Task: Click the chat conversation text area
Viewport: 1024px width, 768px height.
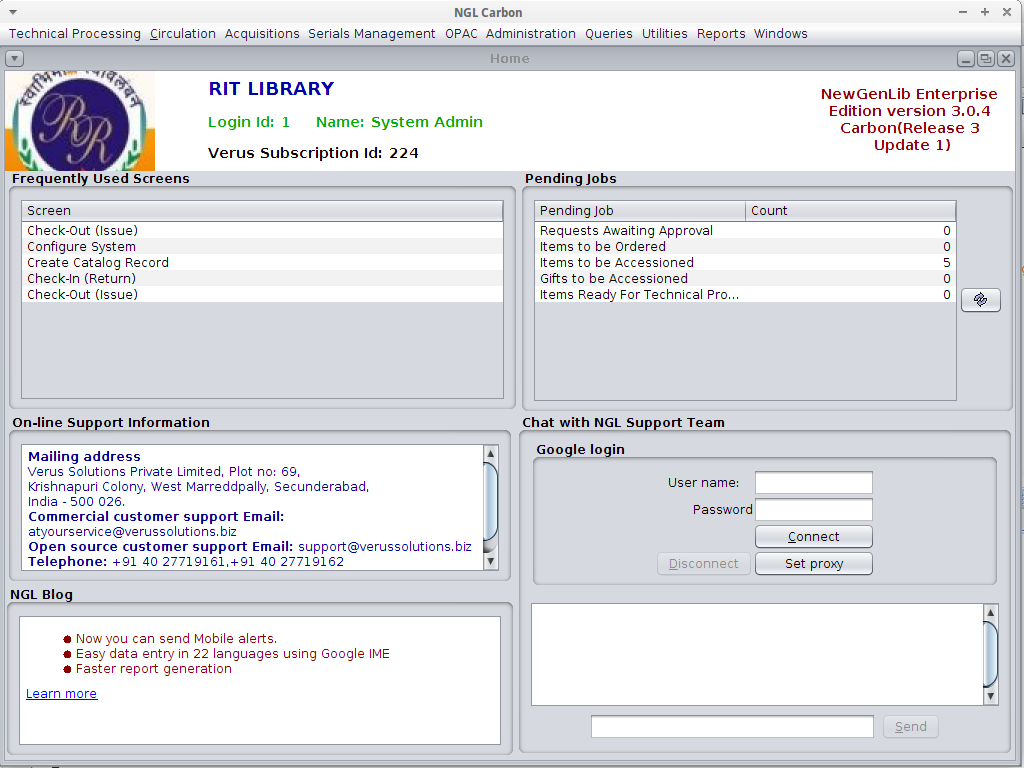Action: (758, 654)
